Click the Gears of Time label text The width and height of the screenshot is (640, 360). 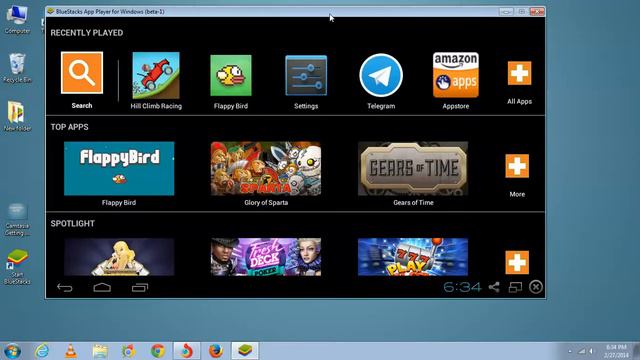point(413,202)
